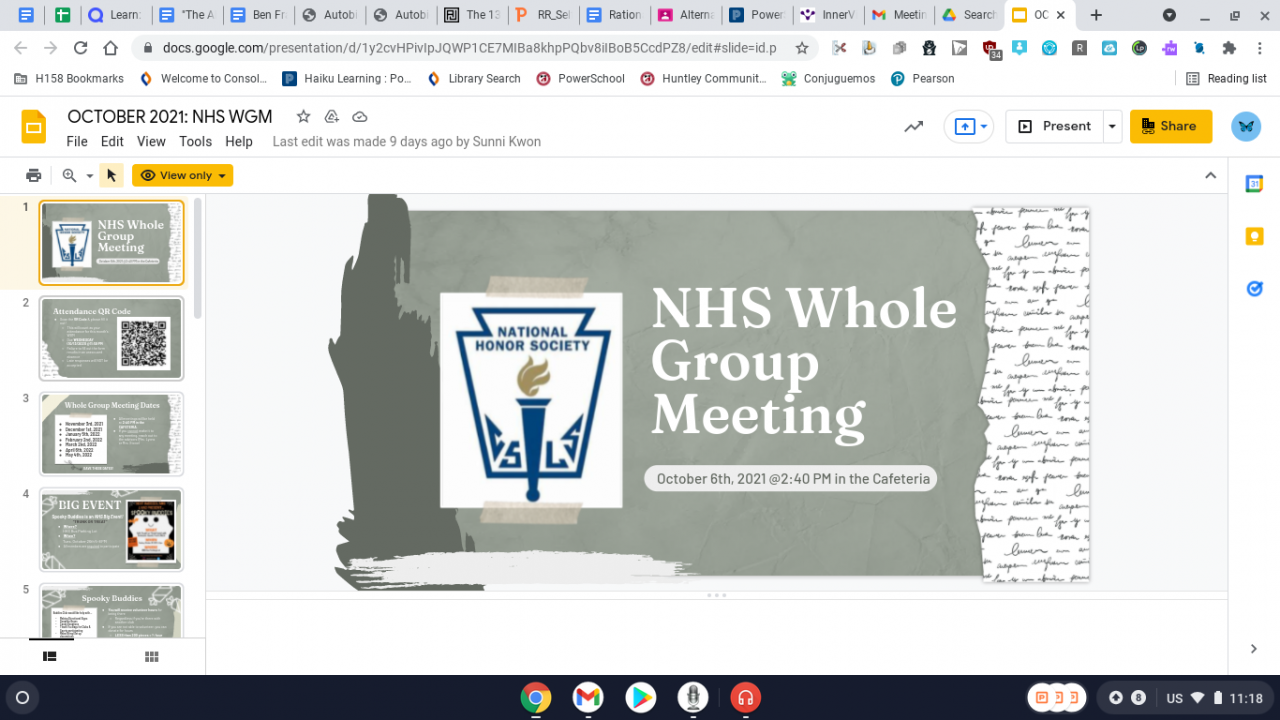The width and height of the screenshot is (1280, 720).
Task: Open the Library Search bookmark
Action: point(474,79)
